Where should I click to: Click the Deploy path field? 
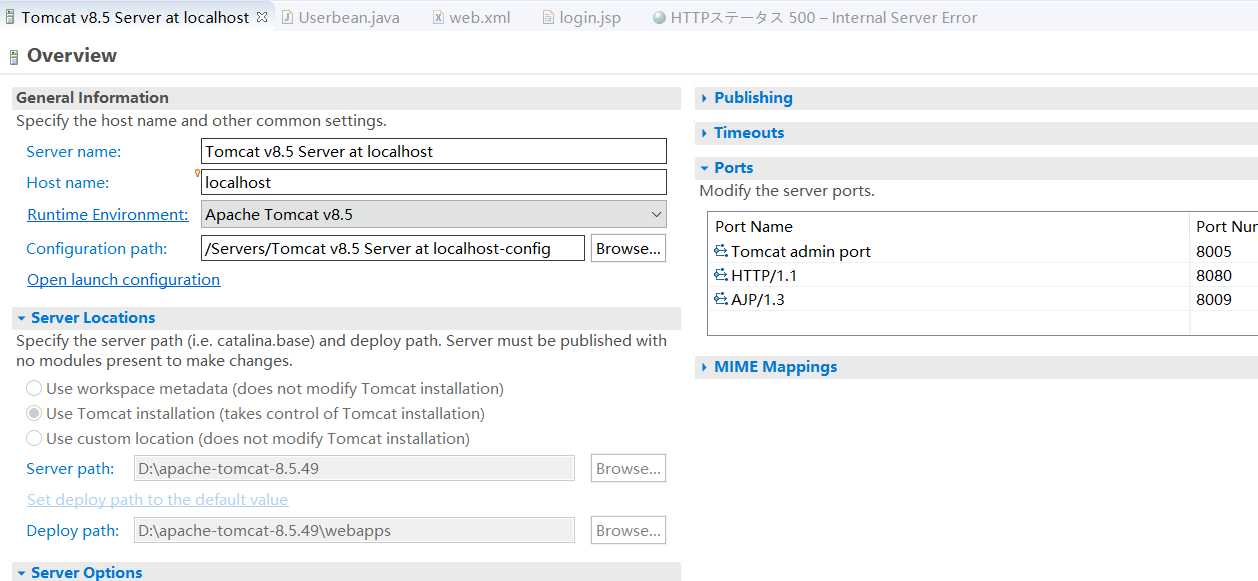click(354, 530)
